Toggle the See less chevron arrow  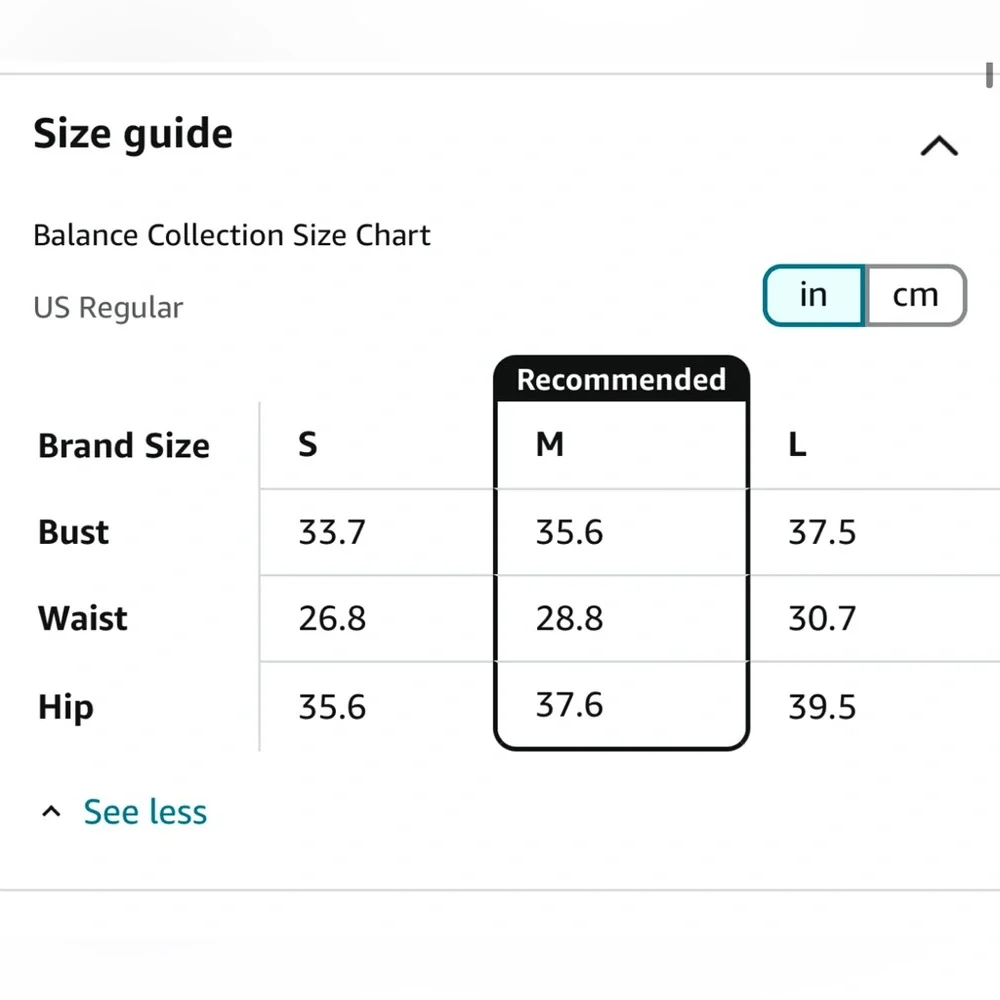51,810
